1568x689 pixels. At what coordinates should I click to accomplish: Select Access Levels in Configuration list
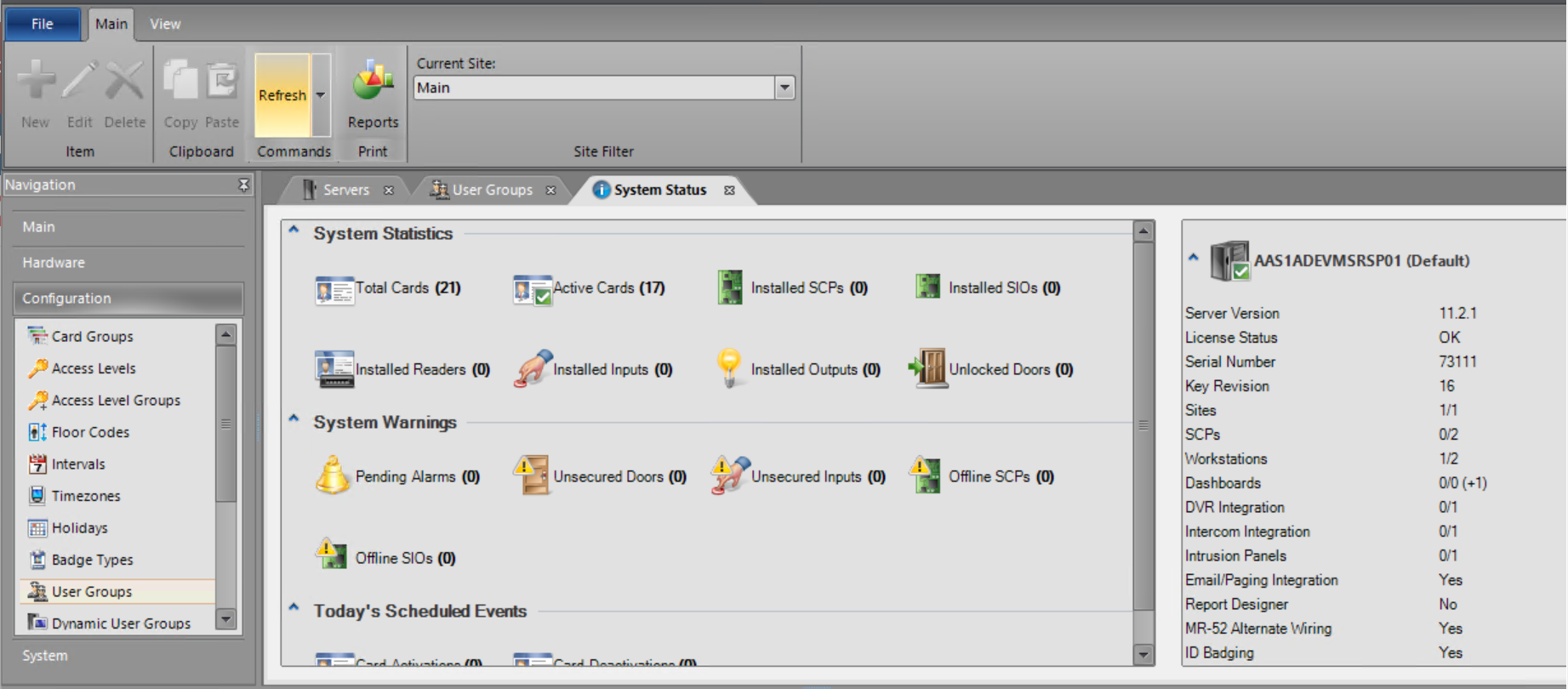pyautogui.click(x=94, y=368)
